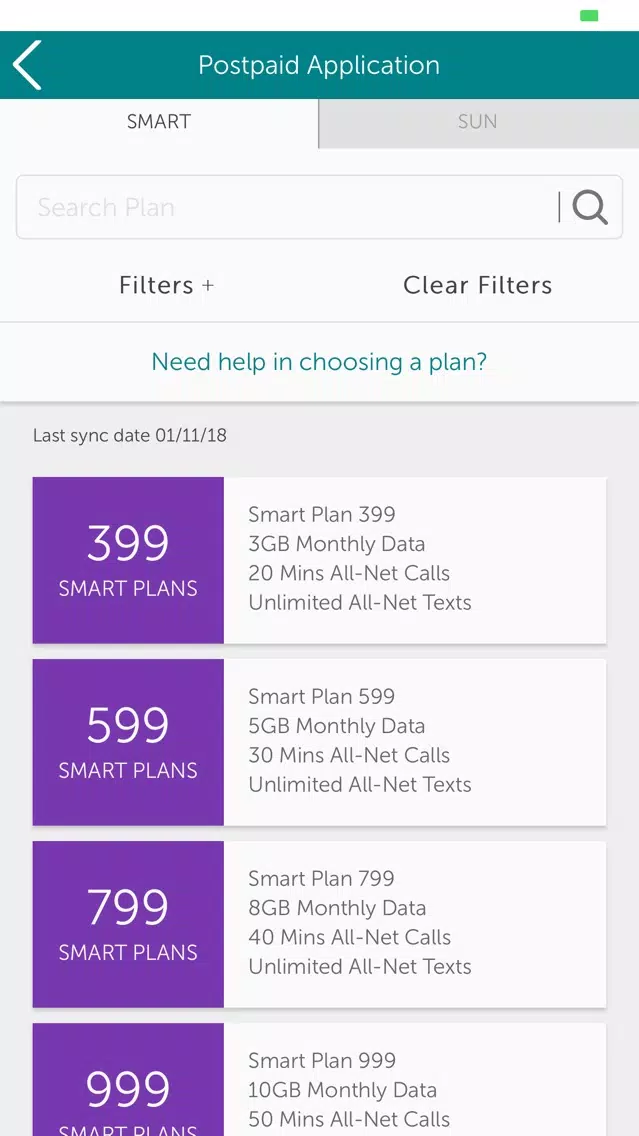Tap the green battery indicator icon
Viewport: 639px width, 1136px height.
point(589,16)
